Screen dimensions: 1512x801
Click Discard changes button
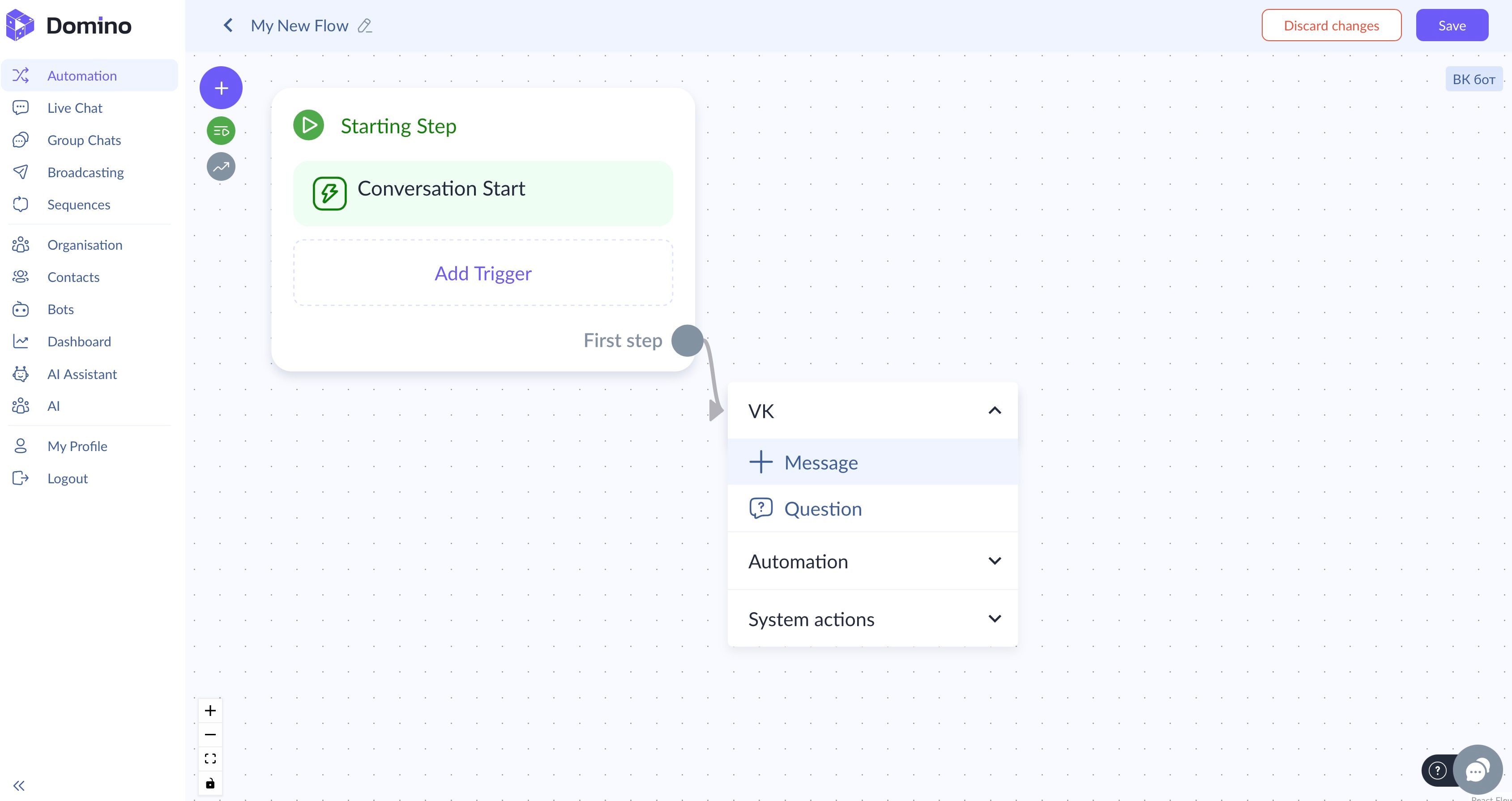point(1331,26)
